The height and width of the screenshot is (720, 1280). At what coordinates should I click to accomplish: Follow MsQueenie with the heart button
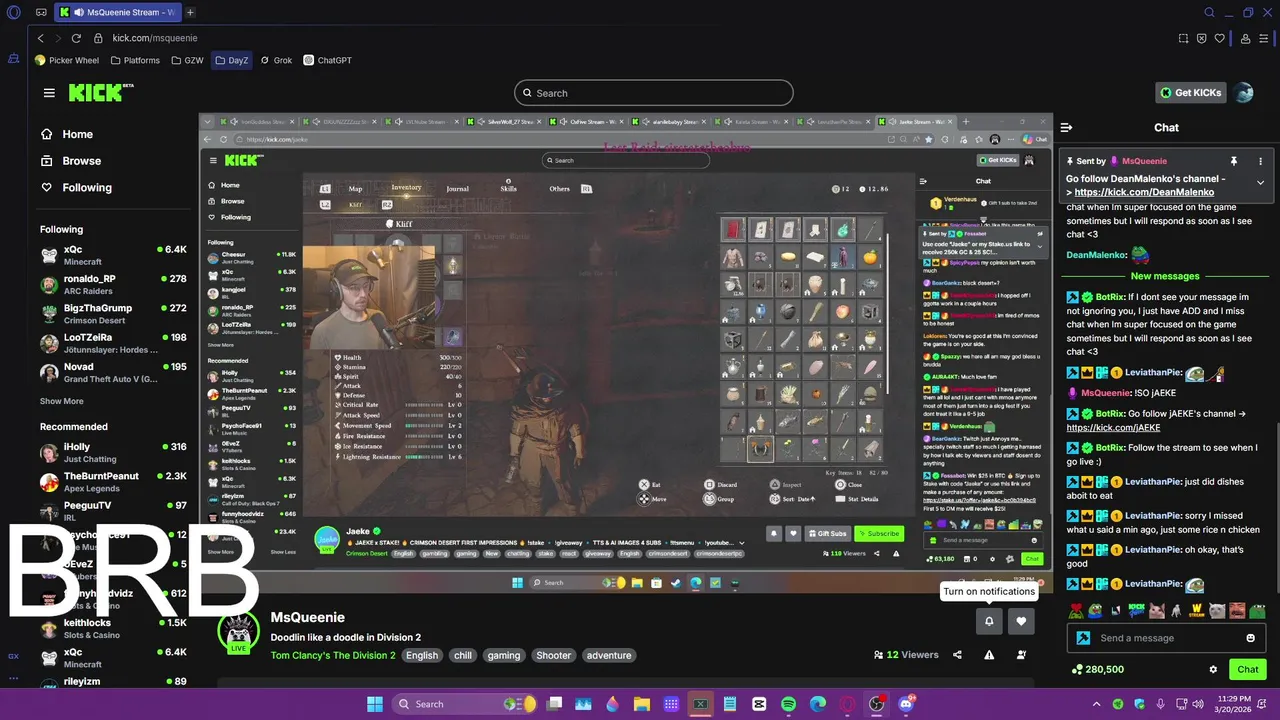(1021, 621)
